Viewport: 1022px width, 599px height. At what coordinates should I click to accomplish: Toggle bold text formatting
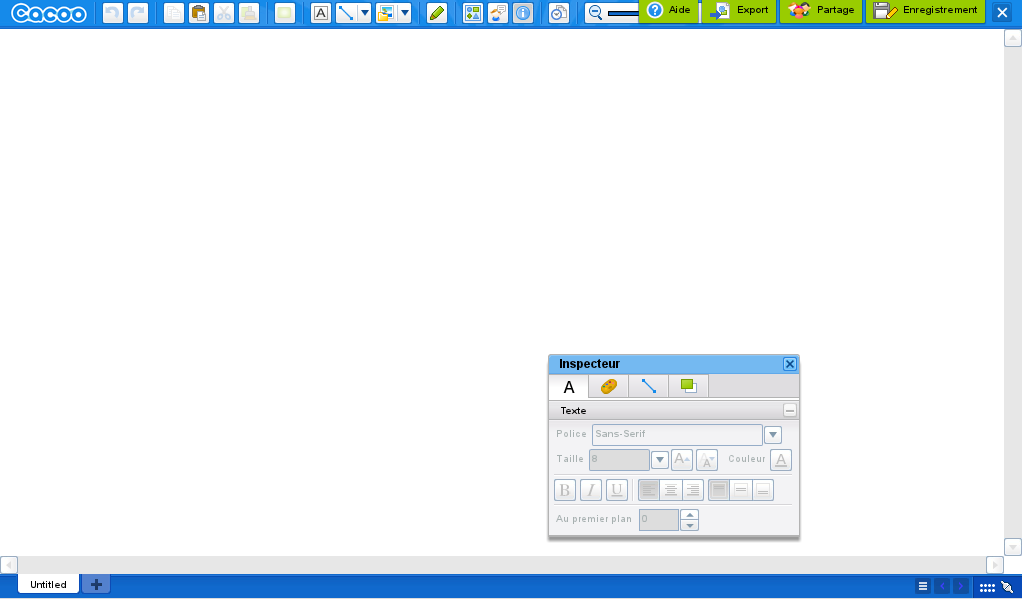(565, 490)
